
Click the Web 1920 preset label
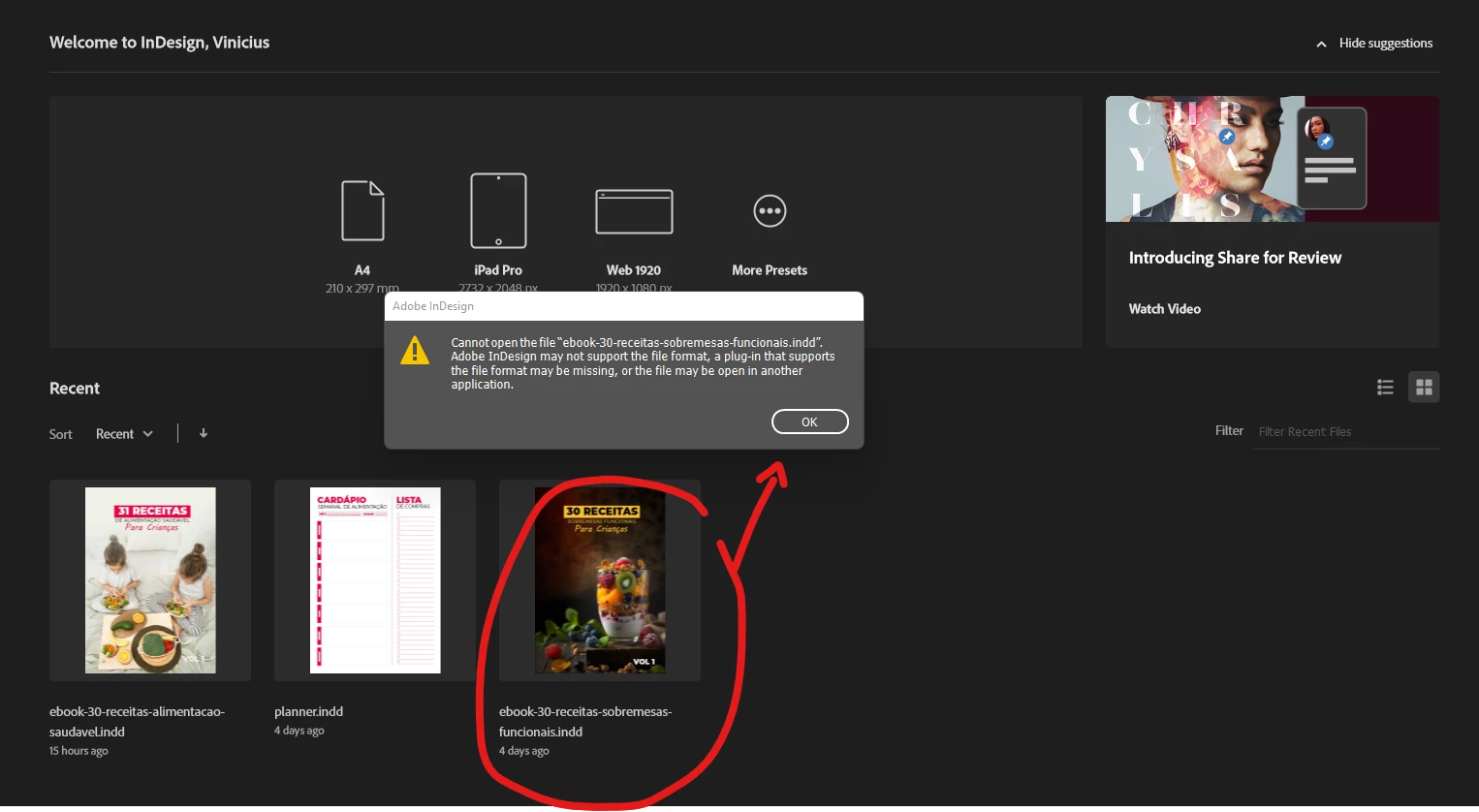click(634, 270)
